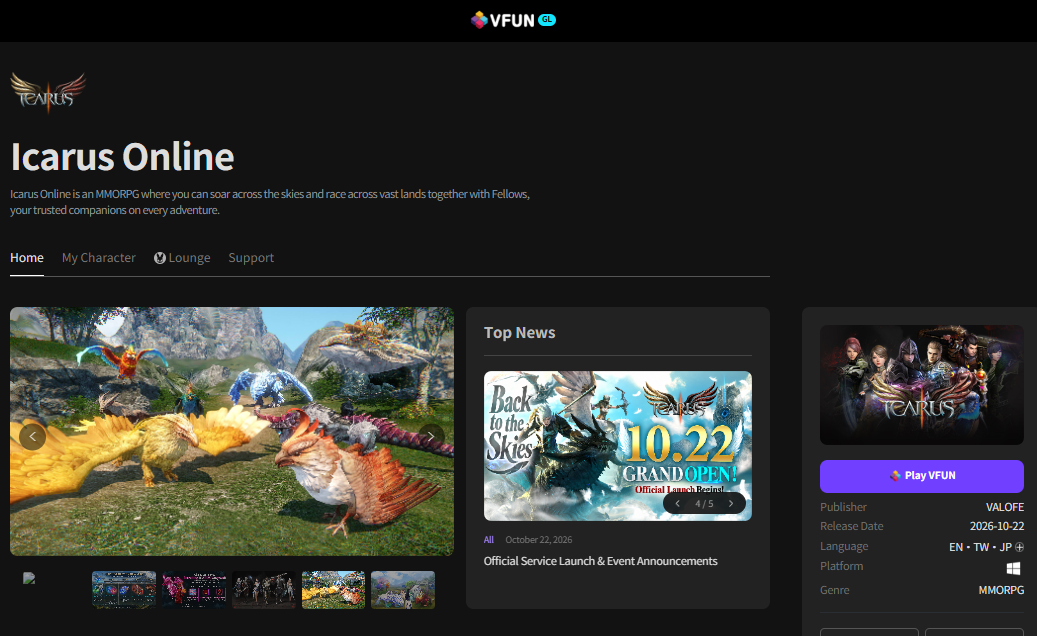Open the Official Service Launch & Event Announcements article
The image size is (1037, 636).
pyautogui.click(x=601, y=561)
